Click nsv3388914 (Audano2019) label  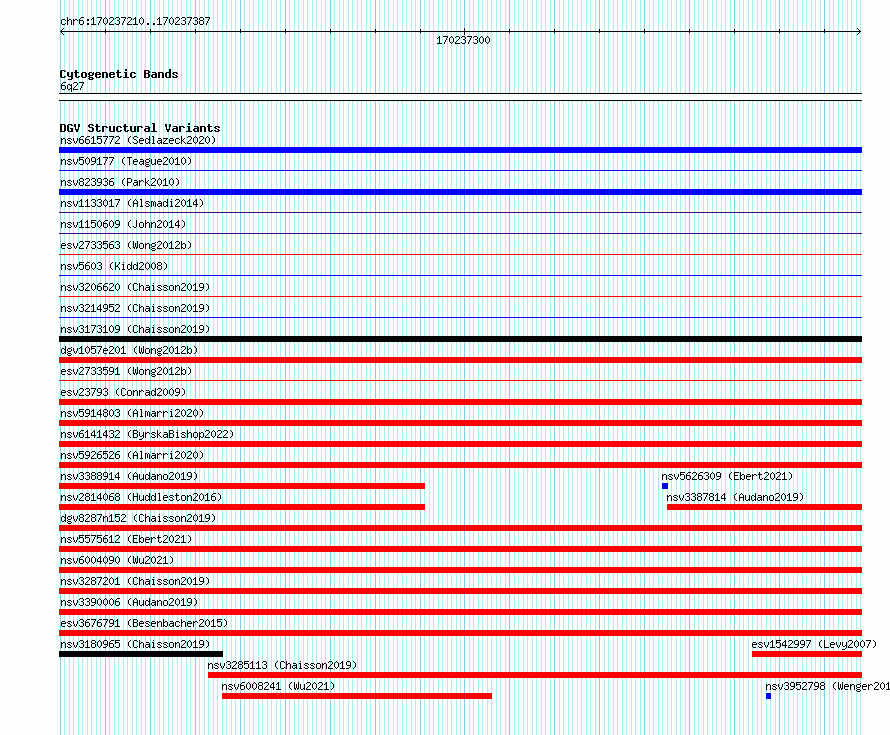pos(129,476)
